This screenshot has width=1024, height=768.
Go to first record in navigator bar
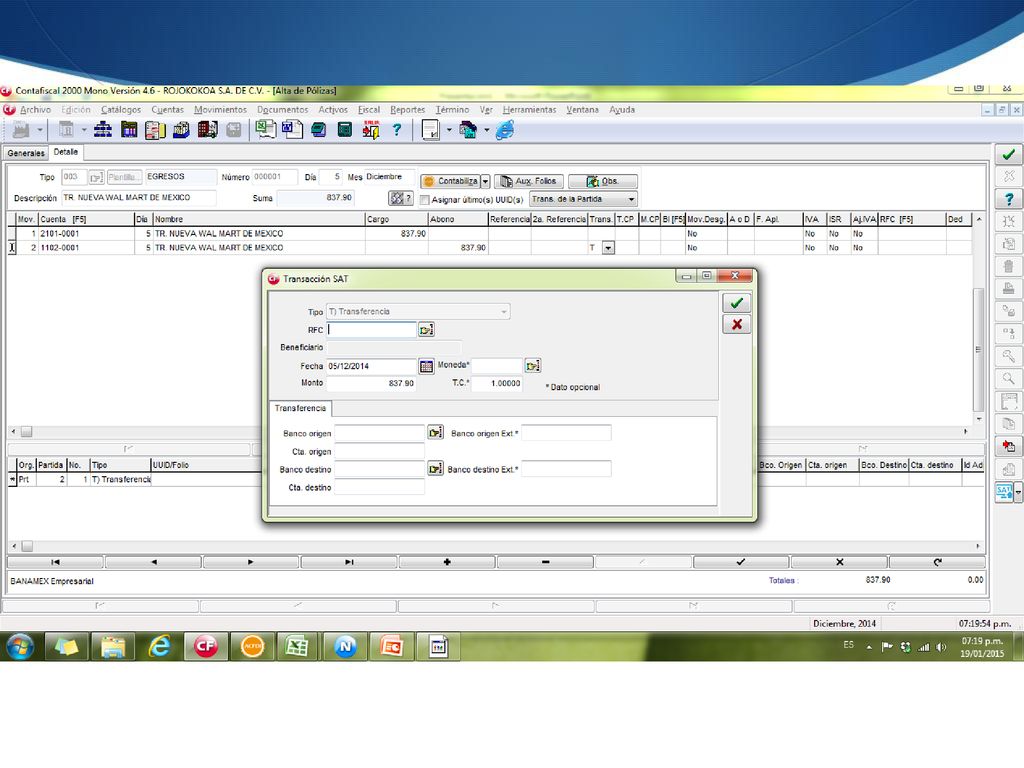click(x=56, y=562)
